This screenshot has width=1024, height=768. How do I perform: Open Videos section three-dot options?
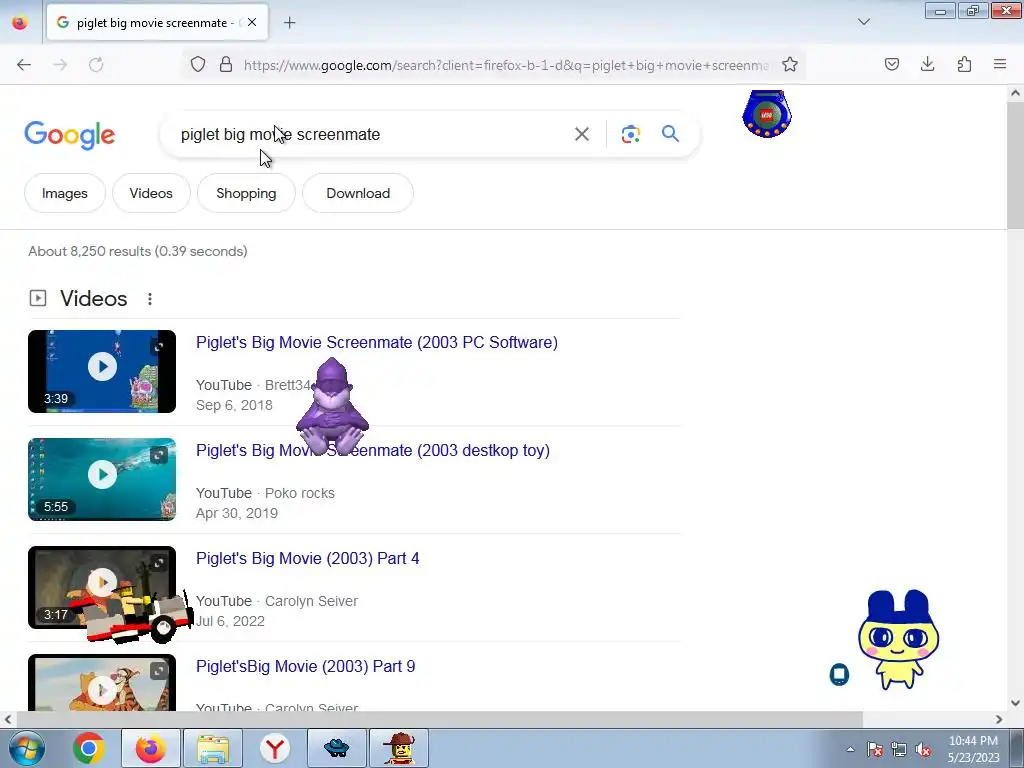150,298
